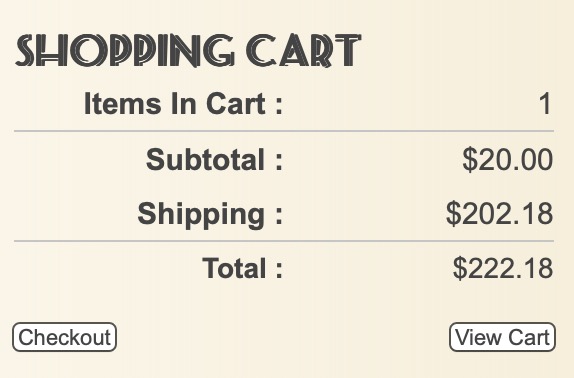
Task: Click the dollar sign in the total amount
Action: [460, 268]
